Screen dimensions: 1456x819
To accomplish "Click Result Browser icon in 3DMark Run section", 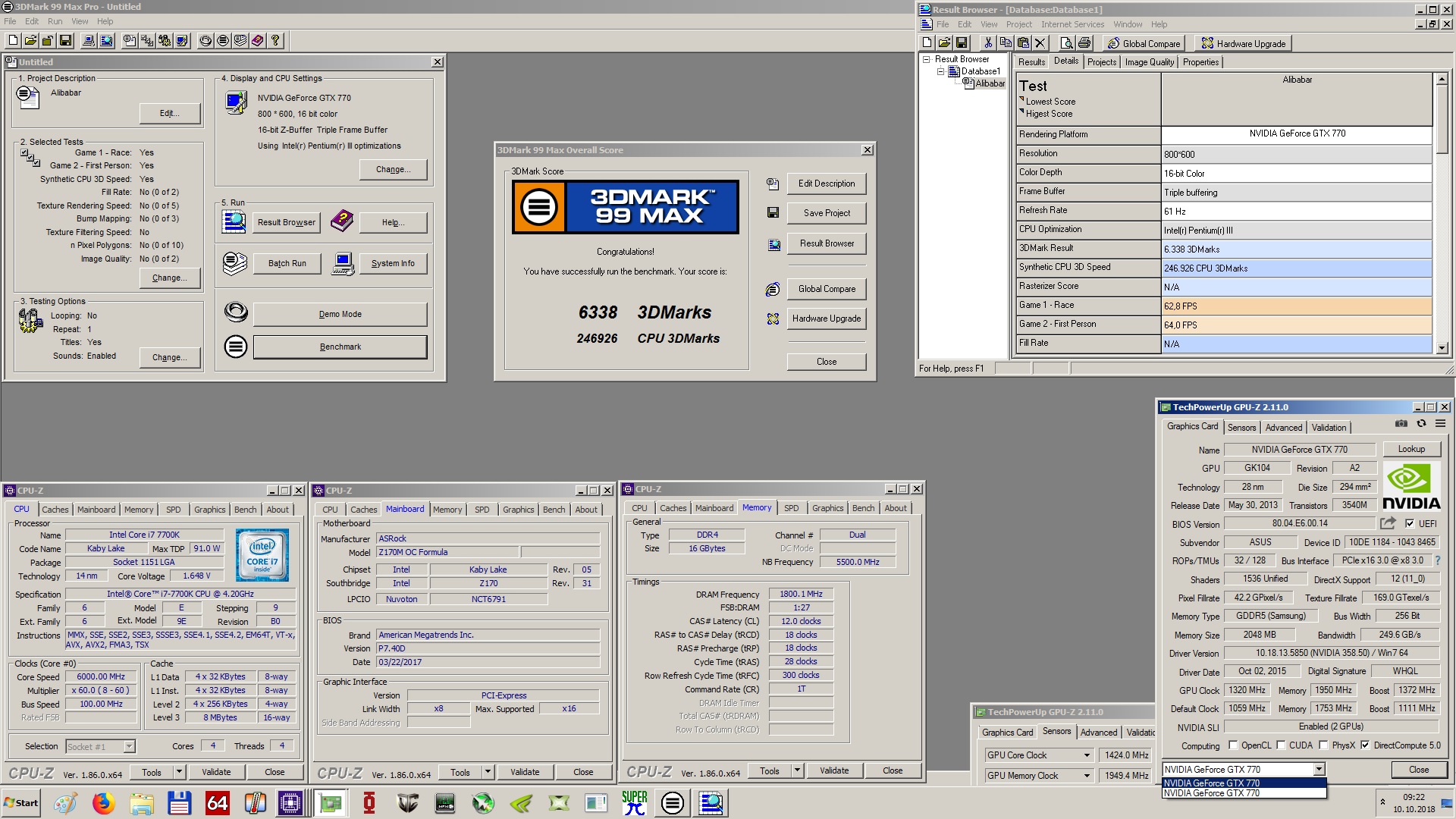I will 234,222.
